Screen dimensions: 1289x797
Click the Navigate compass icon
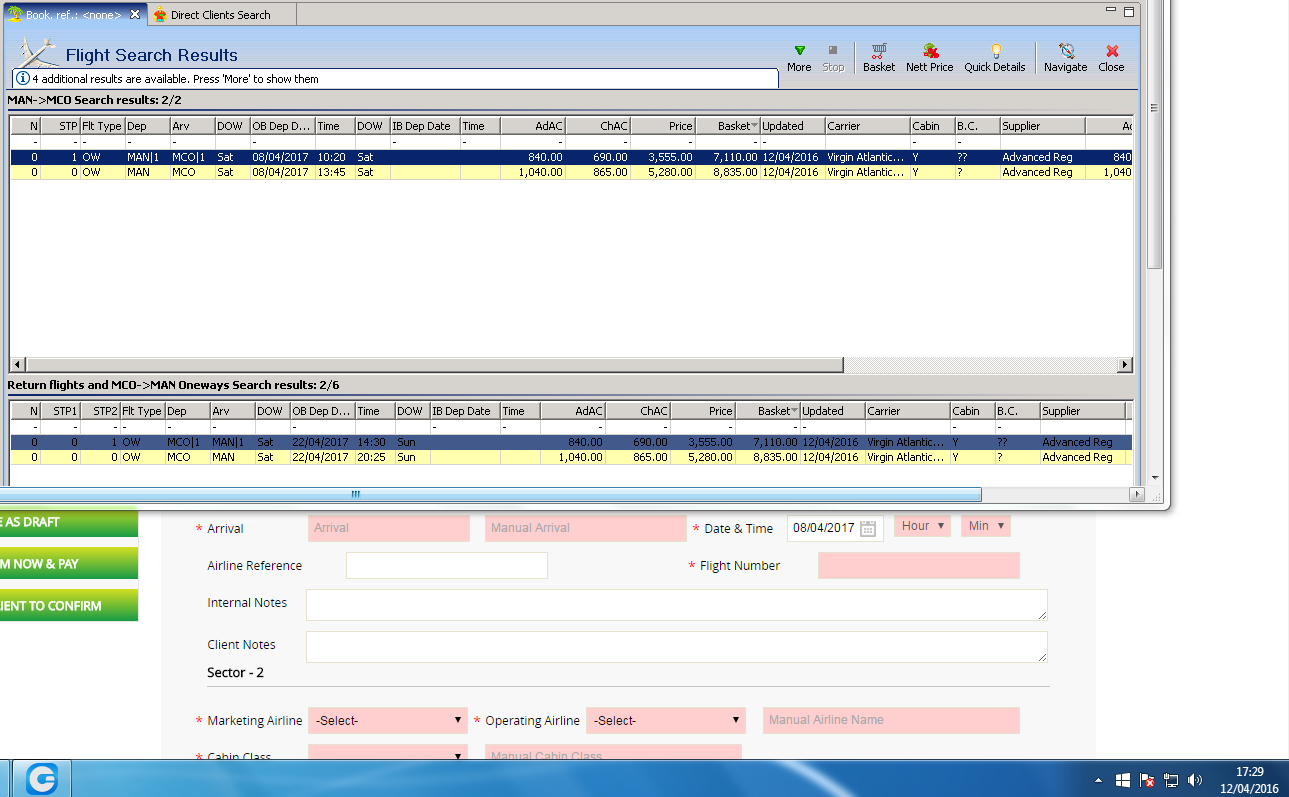(1066, 50)
